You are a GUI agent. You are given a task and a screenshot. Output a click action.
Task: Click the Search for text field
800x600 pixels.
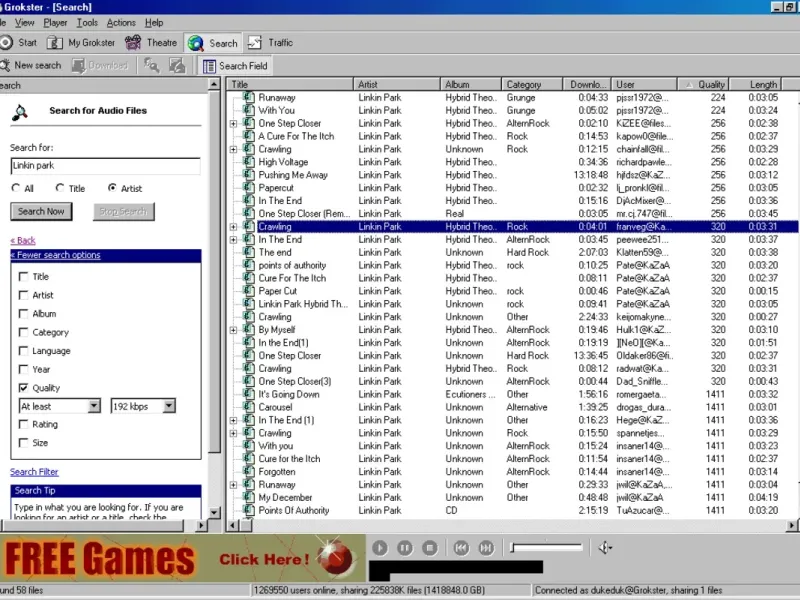pyautogui.click(x=105, y=166)
